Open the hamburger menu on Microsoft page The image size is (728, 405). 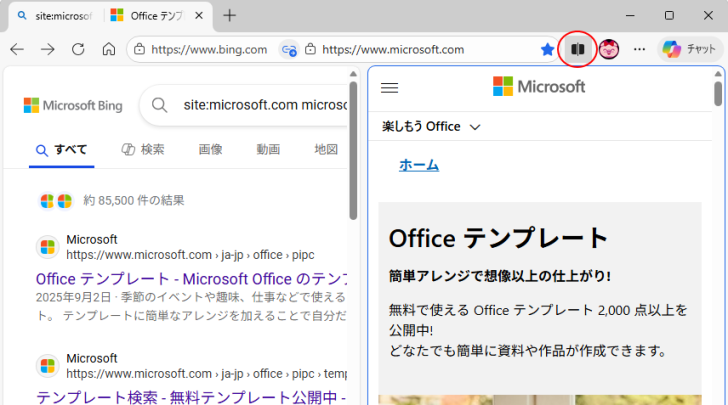point(390,88)
